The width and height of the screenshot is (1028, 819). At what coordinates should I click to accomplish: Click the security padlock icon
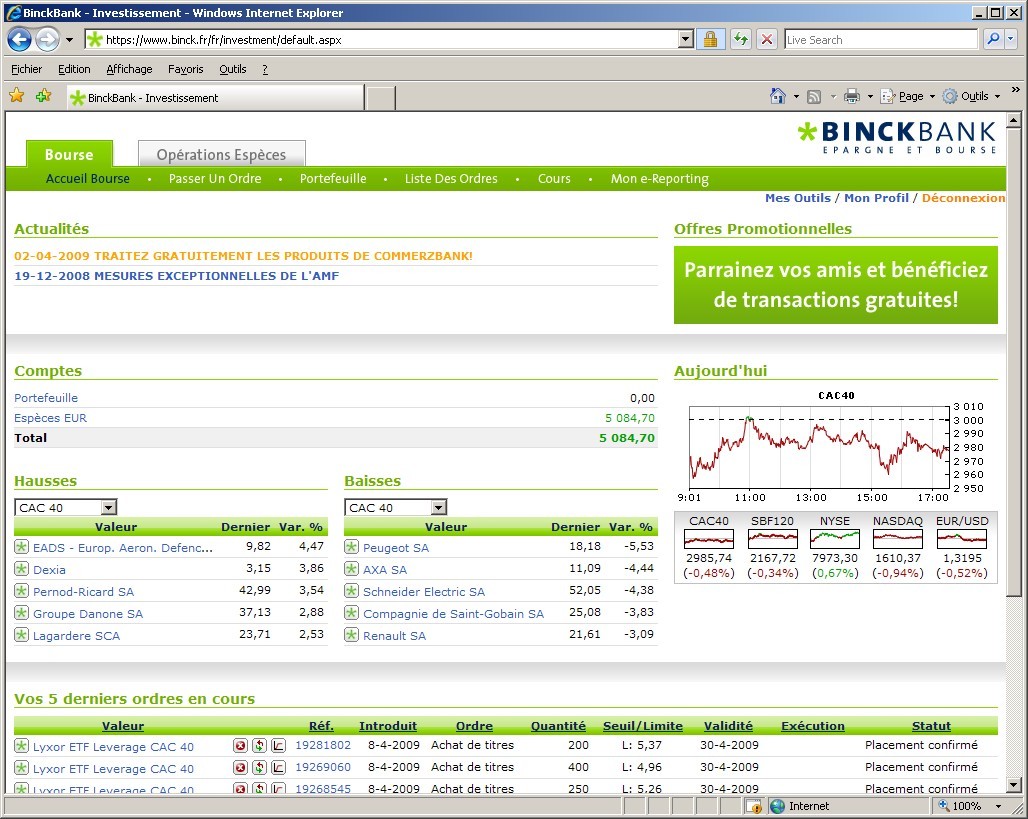[x=710, y=39]
